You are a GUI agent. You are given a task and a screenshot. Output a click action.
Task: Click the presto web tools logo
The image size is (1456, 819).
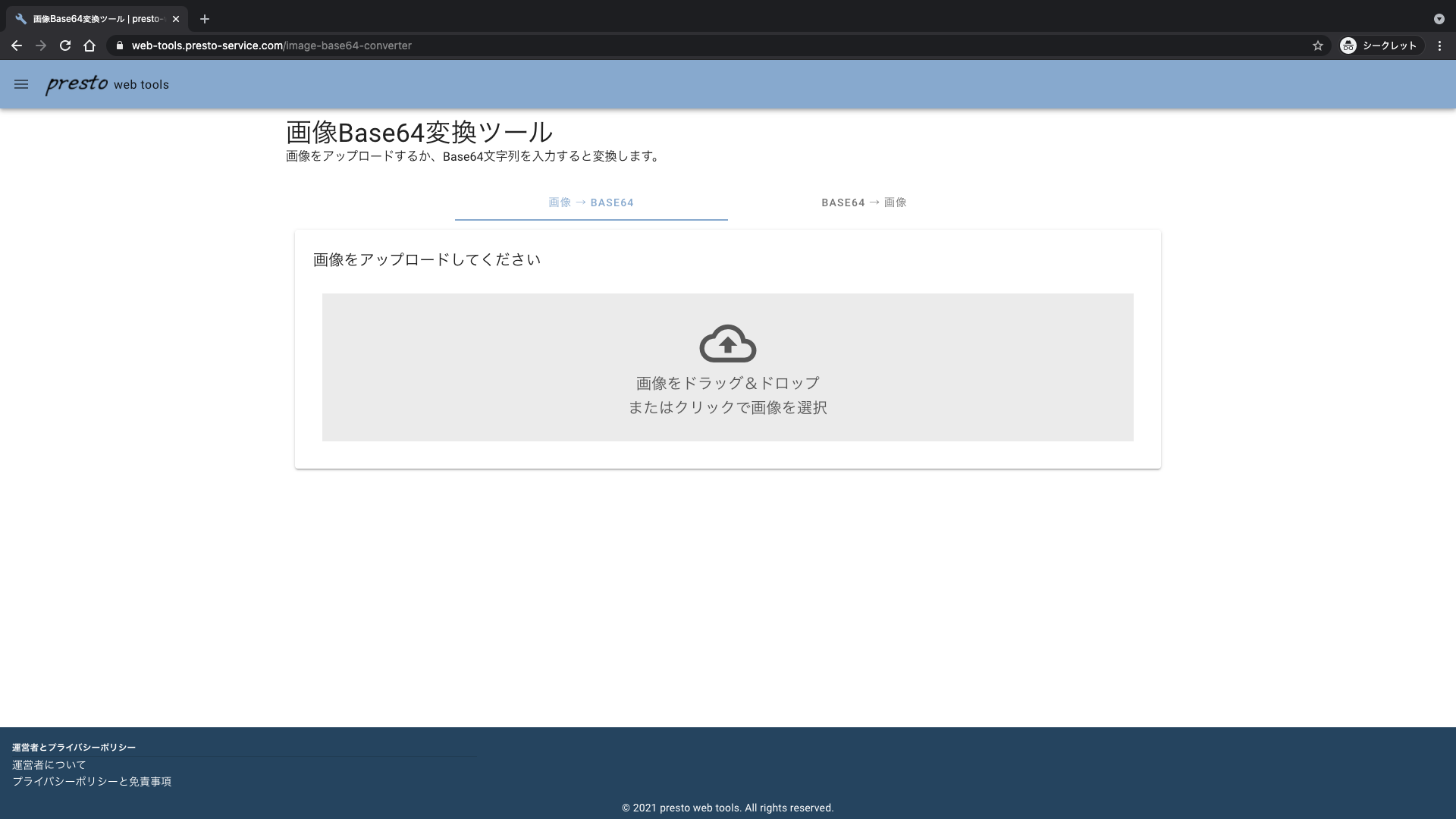106,84
